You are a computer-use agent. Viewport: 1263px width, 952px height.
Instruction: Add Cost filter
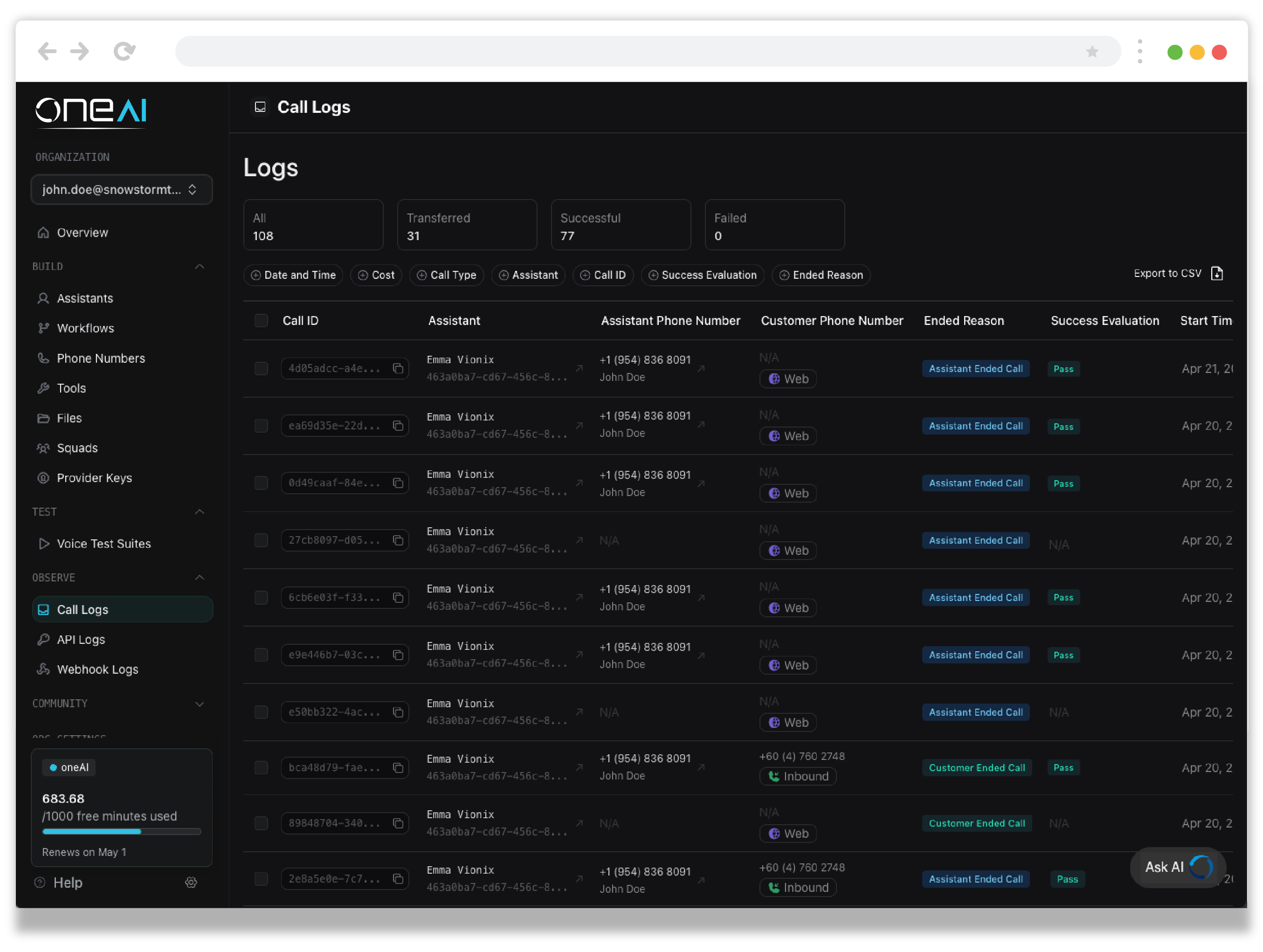tap(376, 275)
